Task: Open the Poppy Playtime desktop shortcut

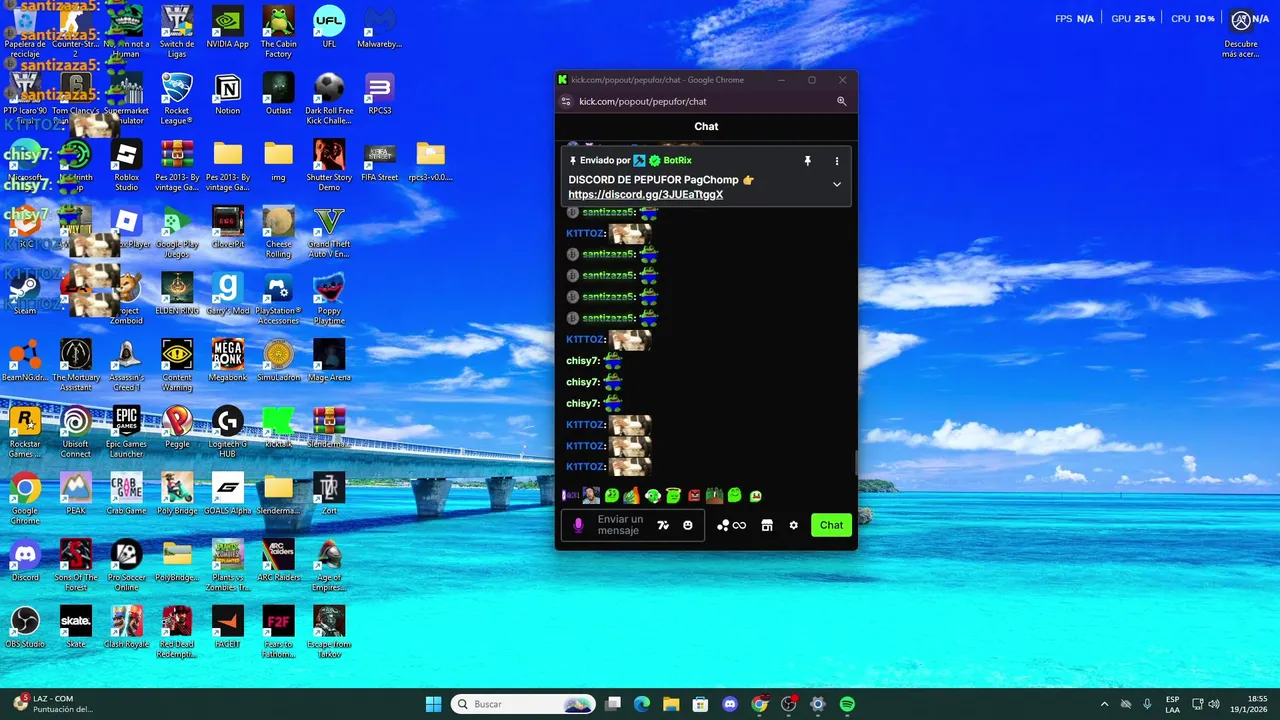Action: pyautogui.click(x=329, y=298)
